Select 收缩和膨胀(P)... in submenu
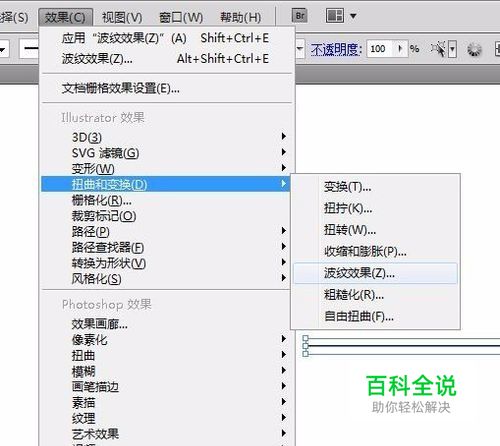Screen dimensions: 500x446 (375, 252)
